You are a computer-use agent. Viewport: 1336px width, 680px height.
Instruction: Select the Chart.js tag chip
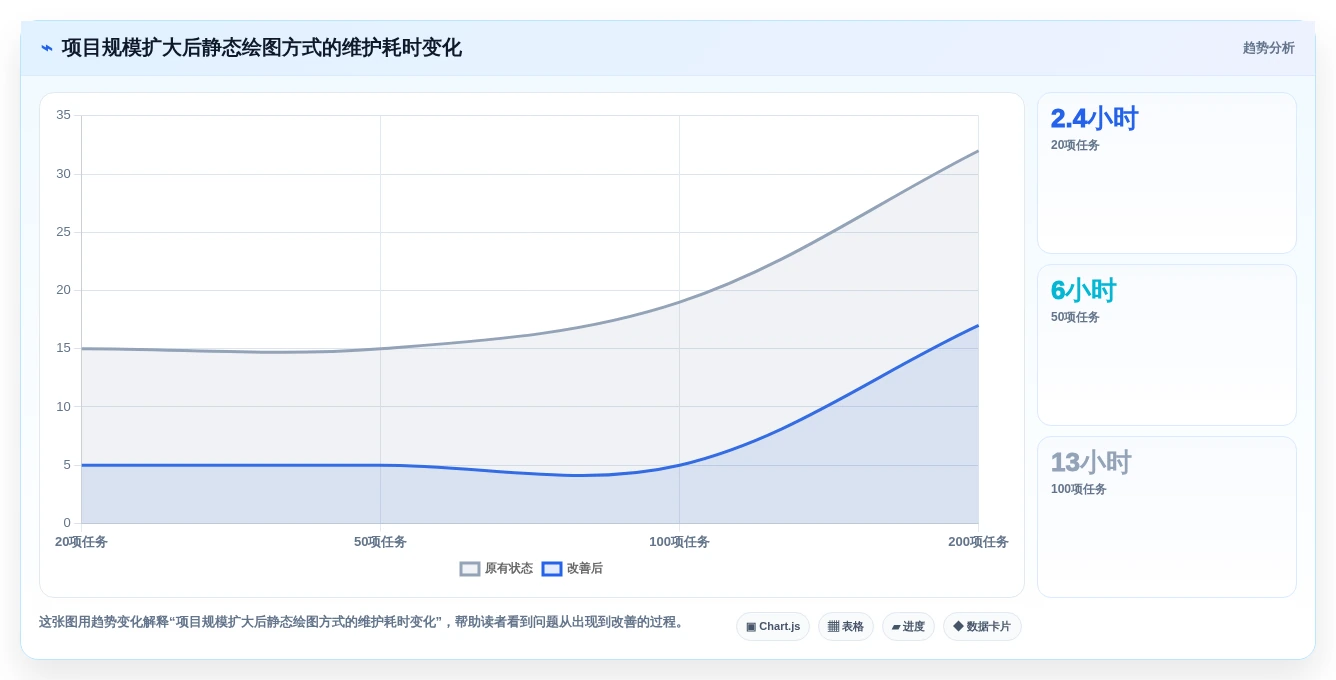(x=773, y=627)
